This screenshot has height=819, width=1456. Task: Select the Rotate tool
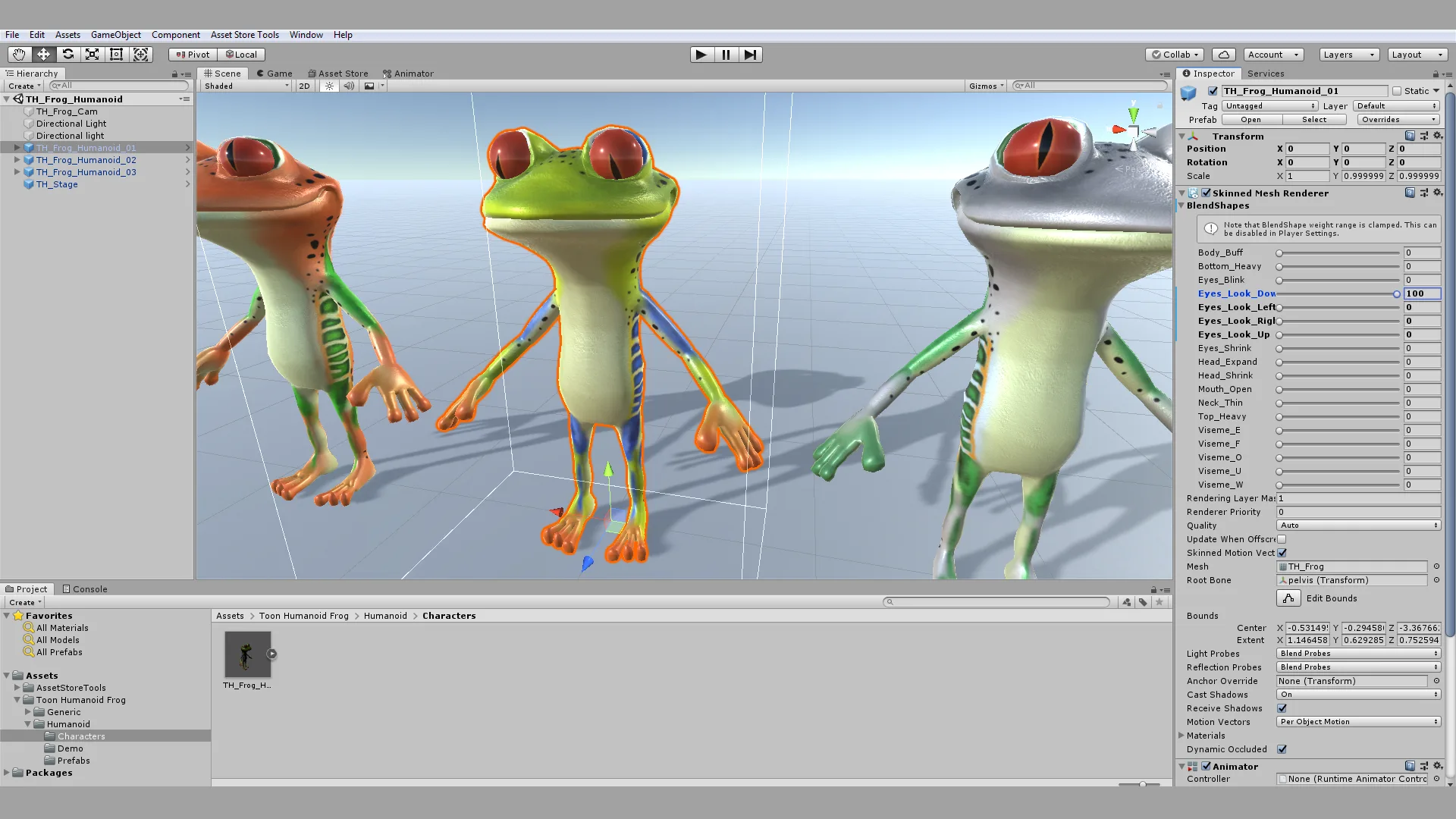coord(67,55)
